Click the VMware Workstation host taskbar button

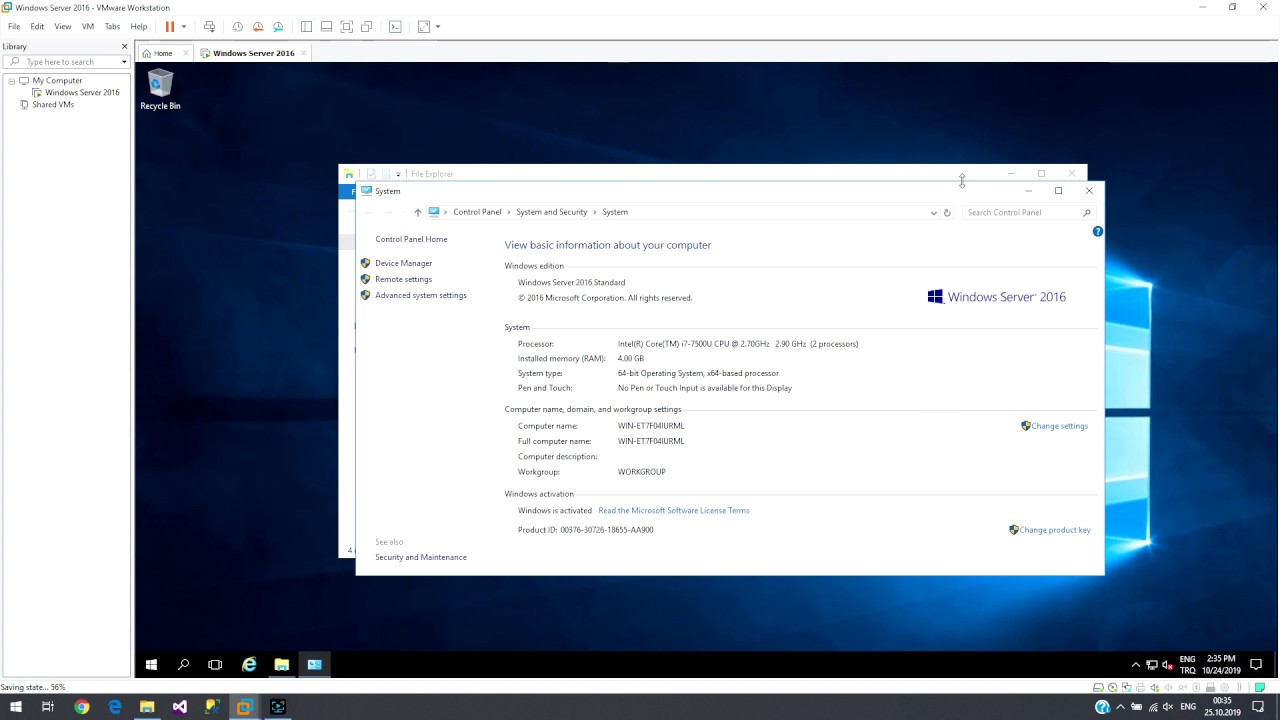[x=245, y=707]
